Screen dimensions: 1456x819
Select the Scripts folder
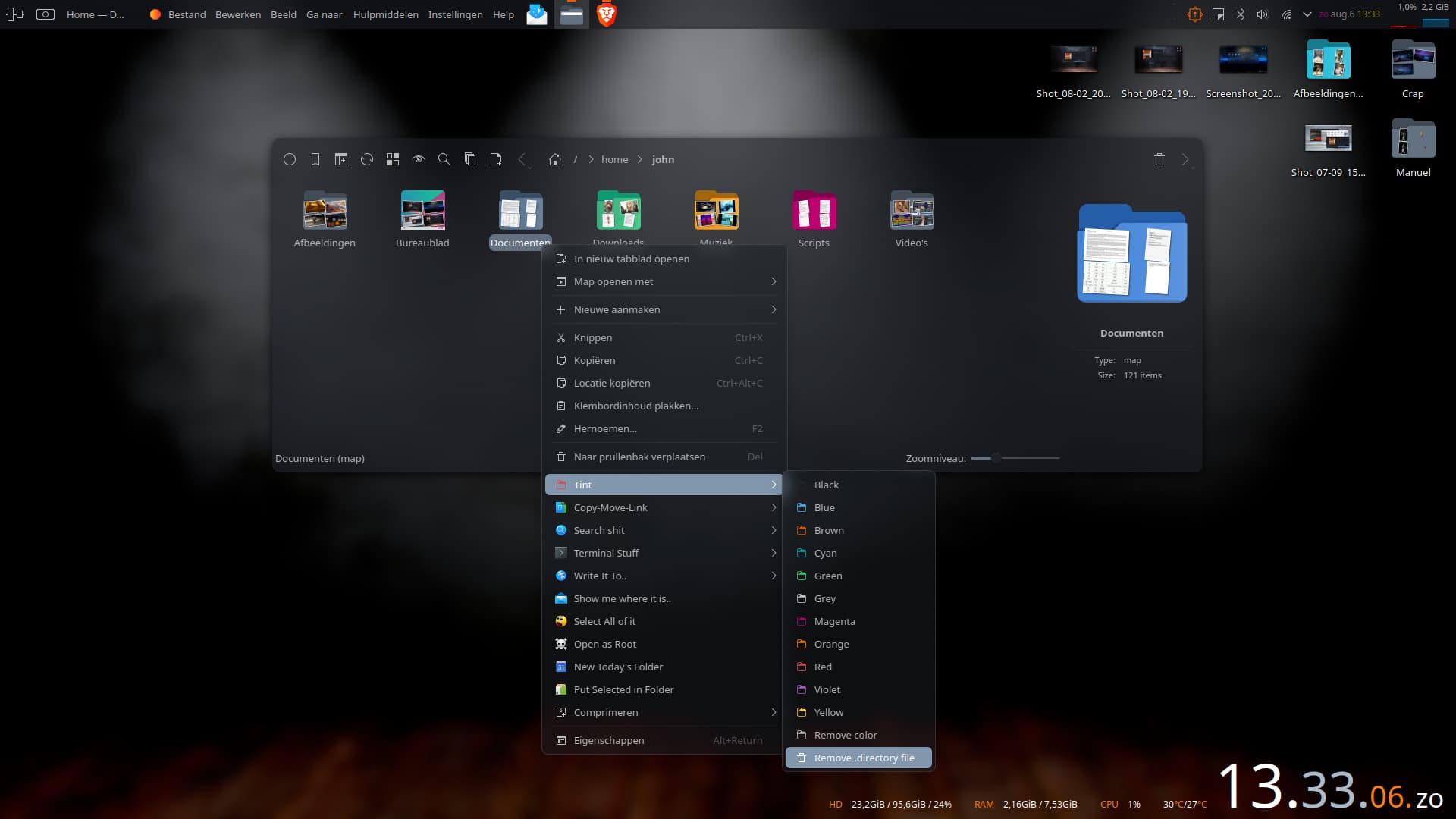click(814, 220)
